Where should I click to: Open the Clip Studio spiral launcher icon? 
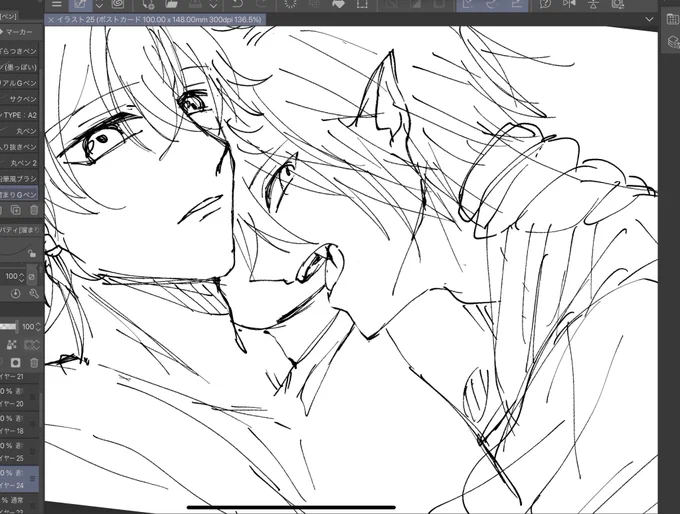[118, 4]
